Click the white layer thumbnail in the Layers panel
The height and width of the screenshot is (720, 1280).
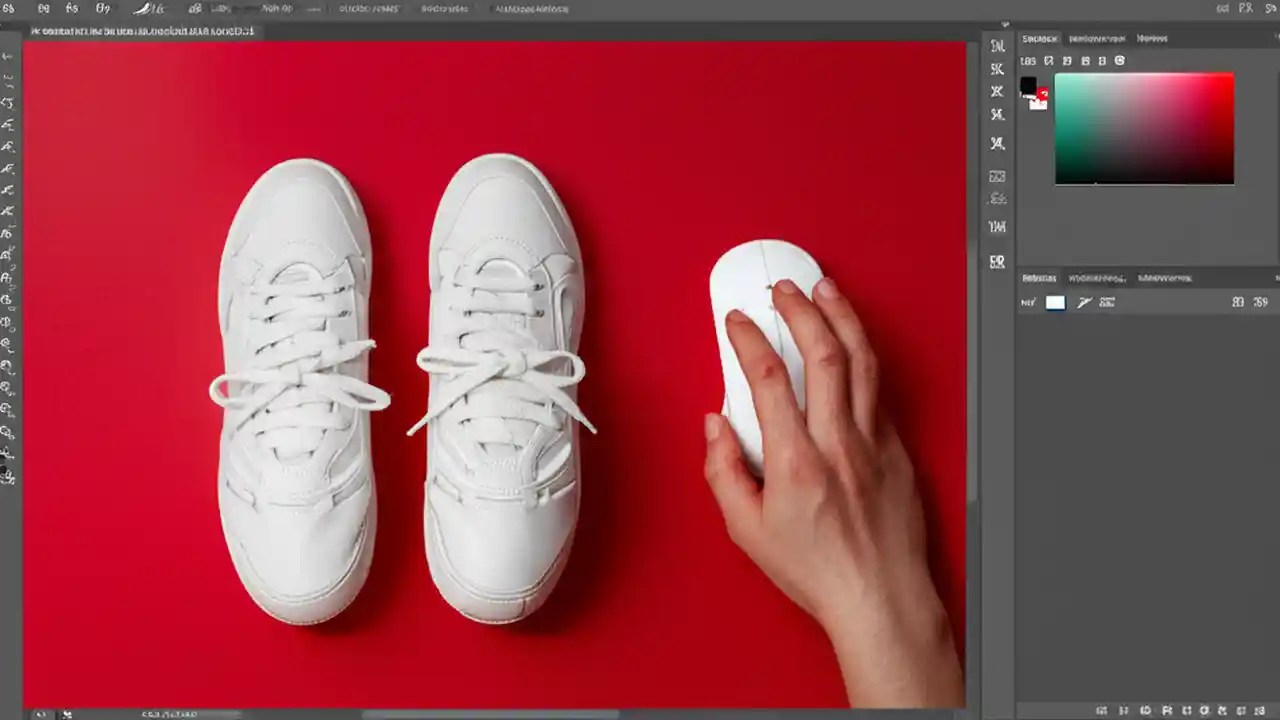click(x=1056, y=302)
